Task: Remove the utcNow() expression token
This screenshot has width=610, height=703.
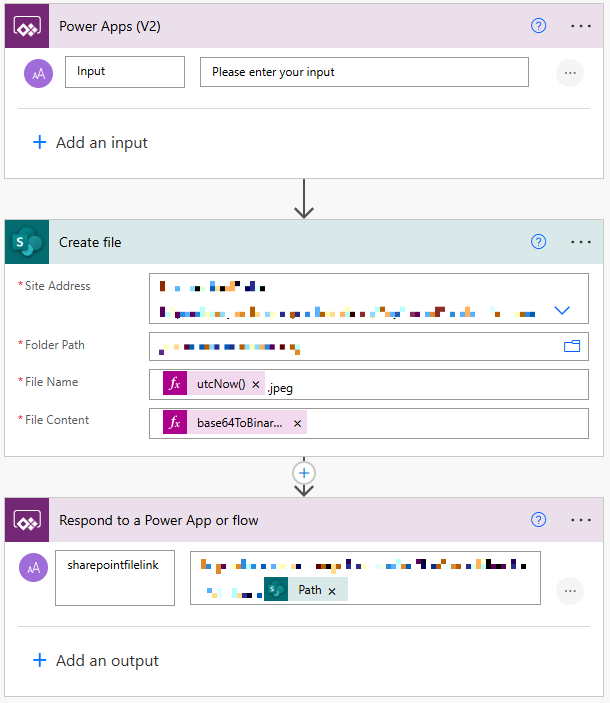Action: 256,385
